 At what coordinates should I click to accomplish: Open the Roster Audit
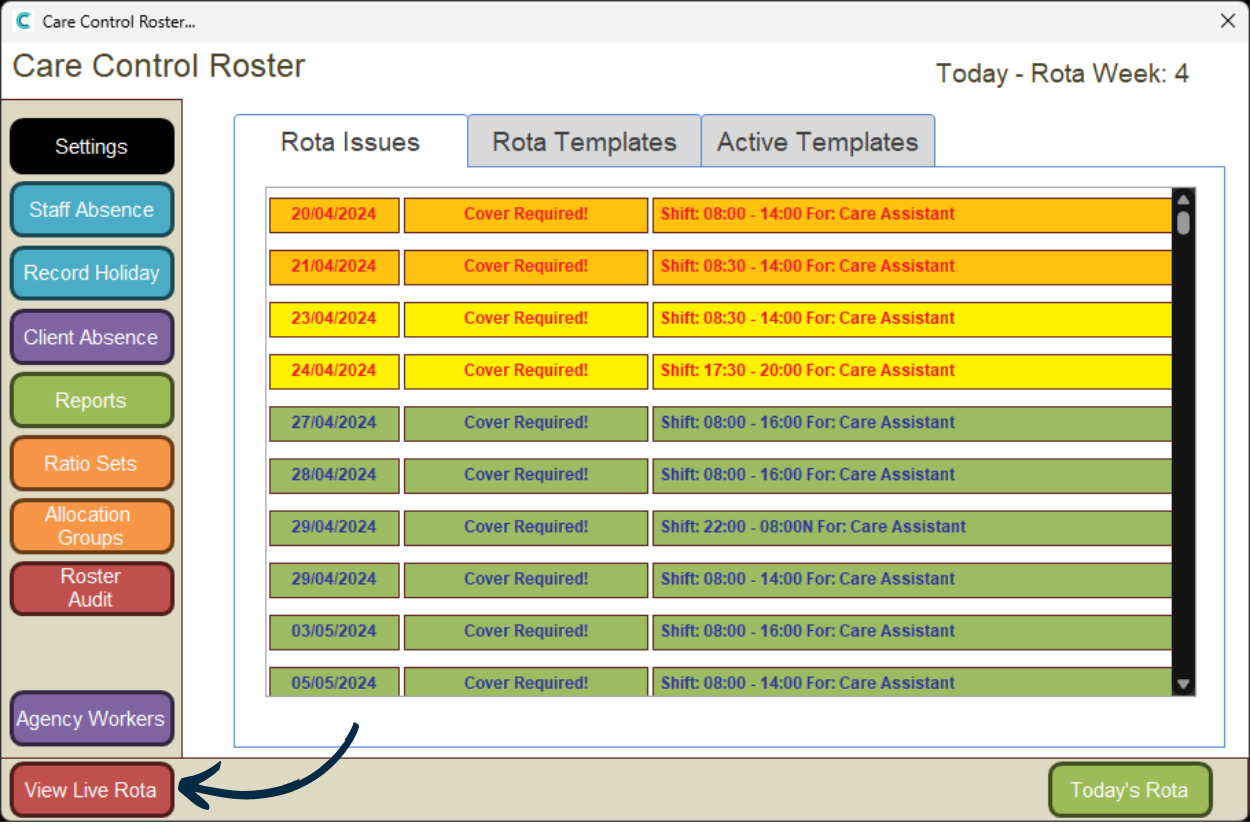click(x=91, y=588)
